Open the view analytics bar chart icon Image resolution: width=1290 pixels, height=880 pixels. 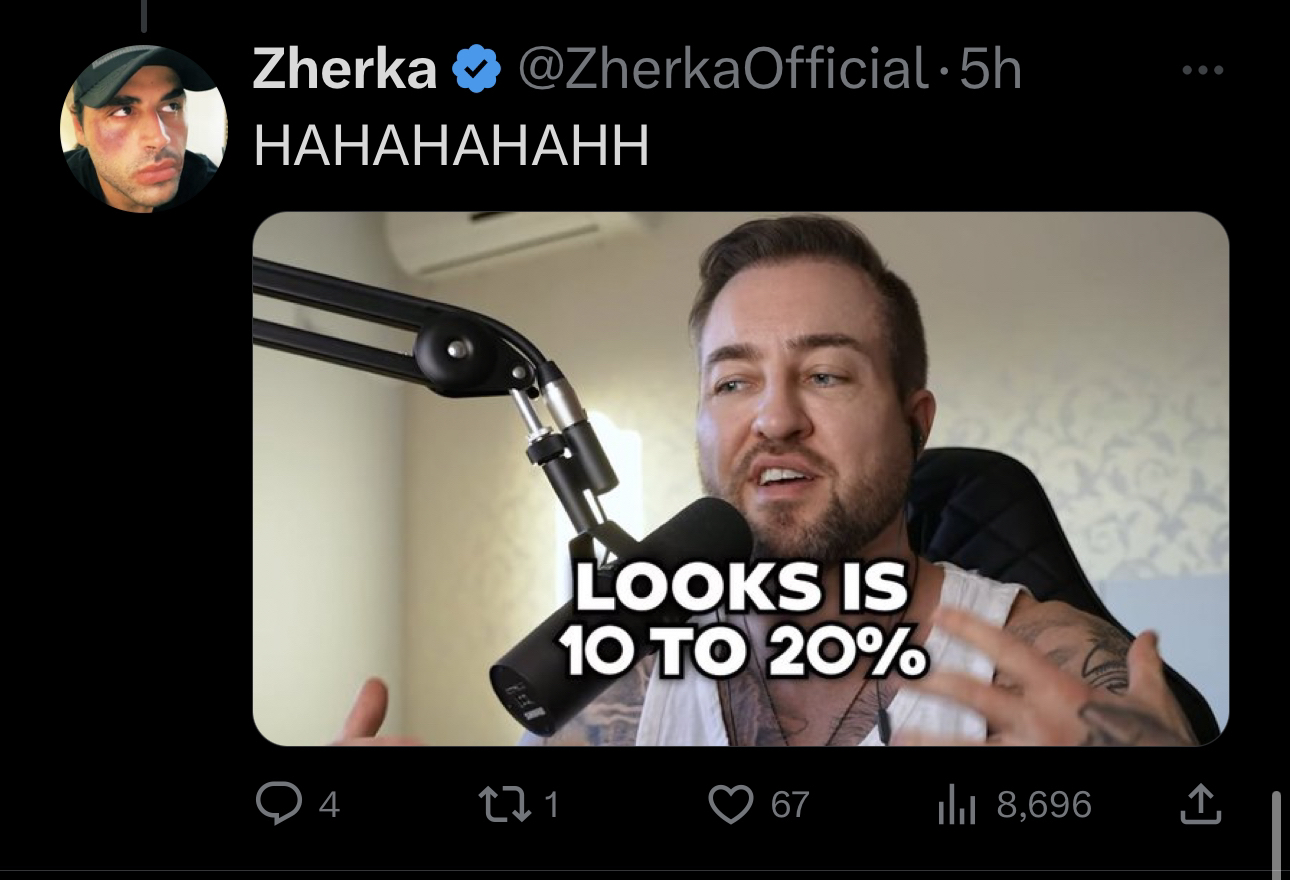coord(958,805)
